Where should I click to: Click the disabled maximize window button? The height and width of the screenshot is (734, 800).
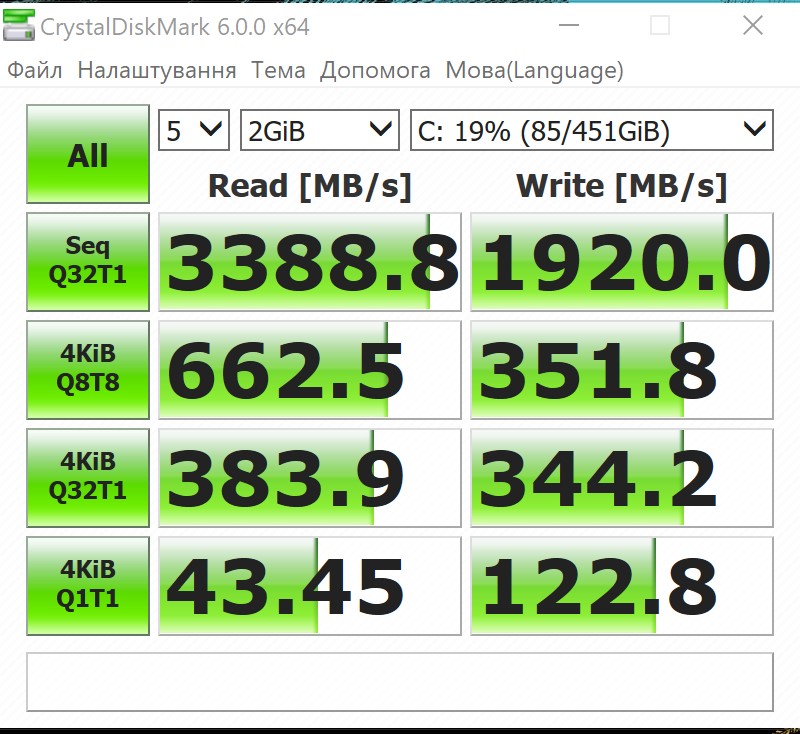(x=660, y=25)
